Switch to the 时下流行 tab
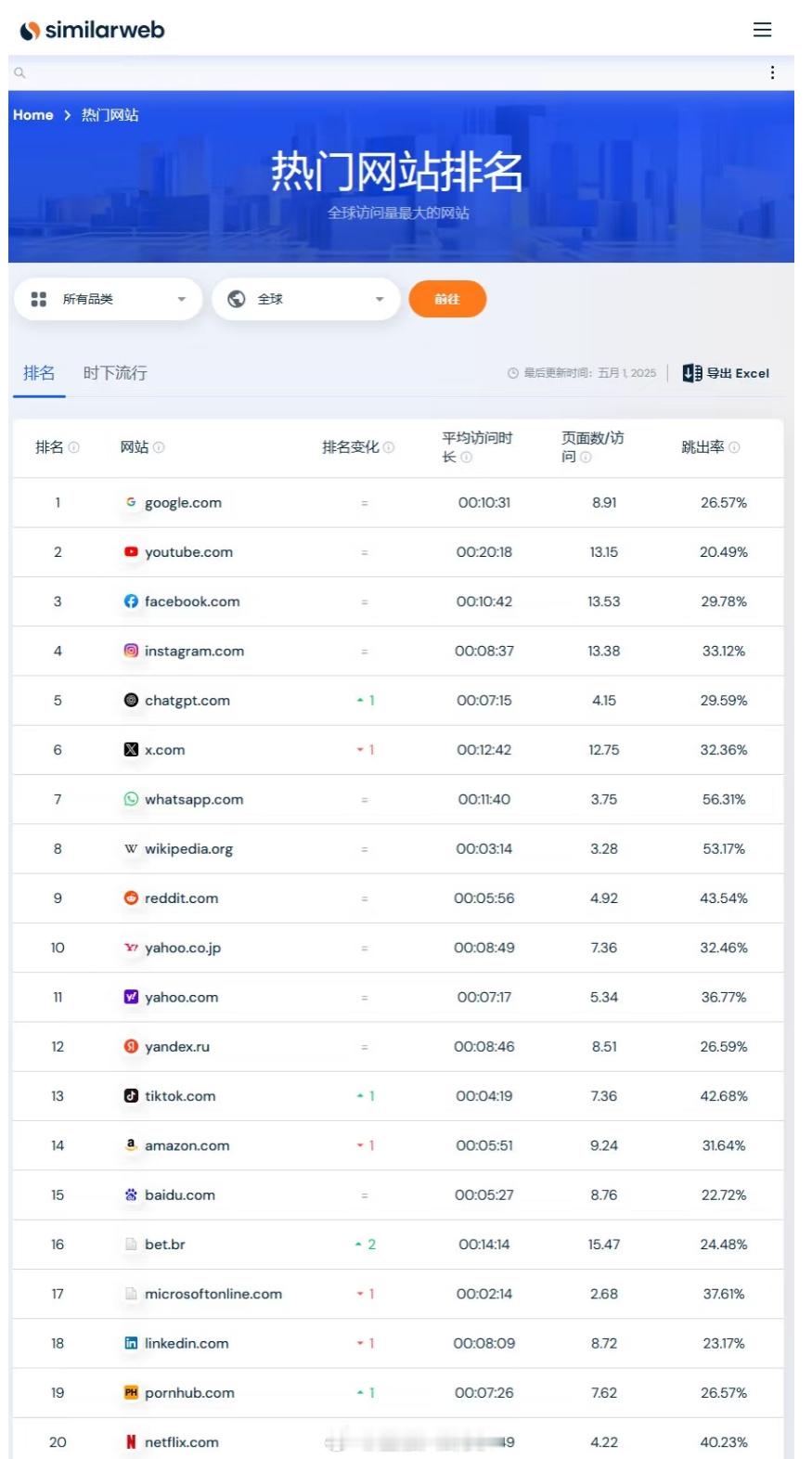Image resolution: width=812 pixels, height=1459 pixels. [x=115, y=373]
